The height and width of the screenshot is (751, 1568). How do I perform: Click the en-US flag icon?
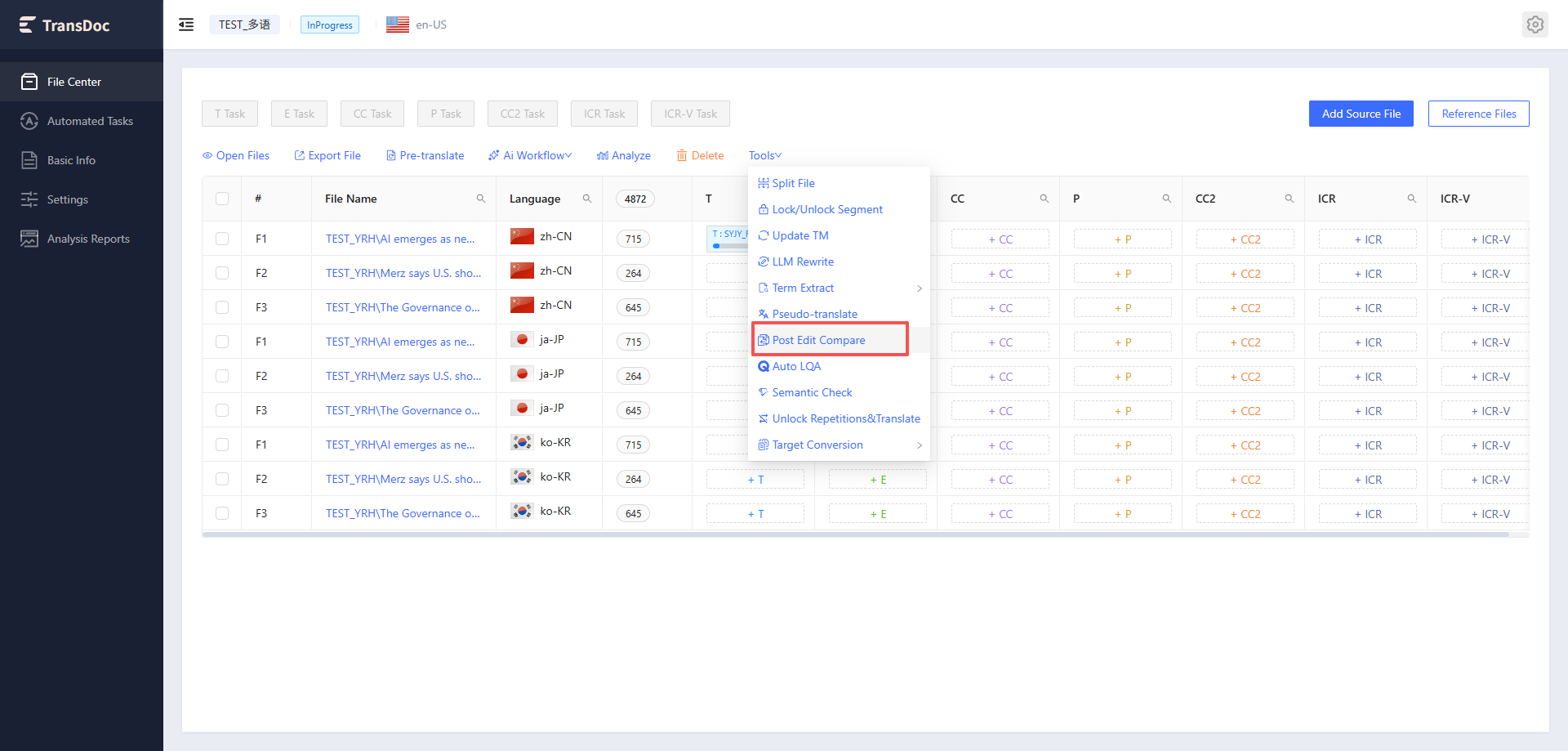(398, 25)
